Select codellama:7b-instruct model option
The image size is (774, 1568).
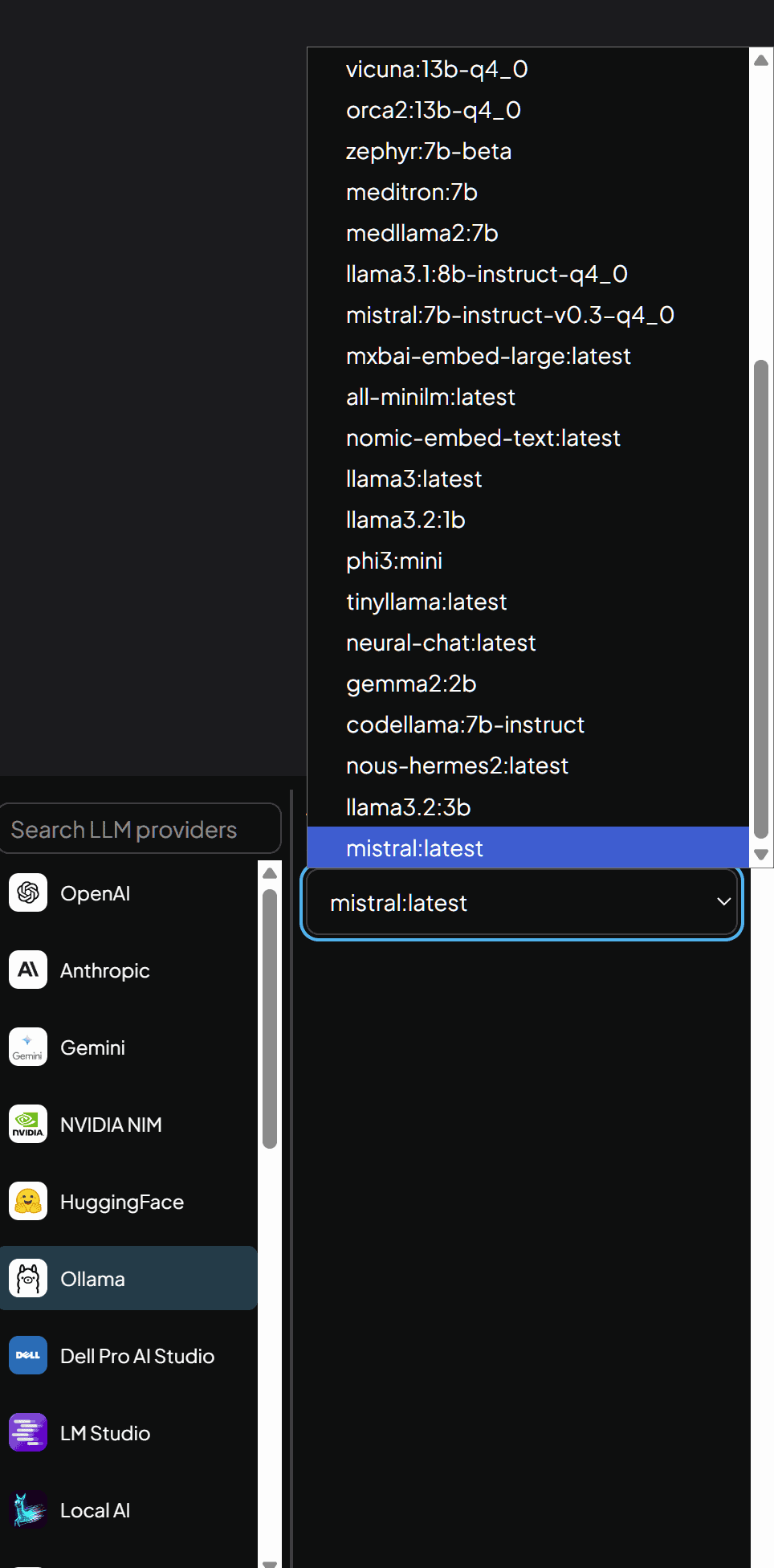click(x=465, y=725)
